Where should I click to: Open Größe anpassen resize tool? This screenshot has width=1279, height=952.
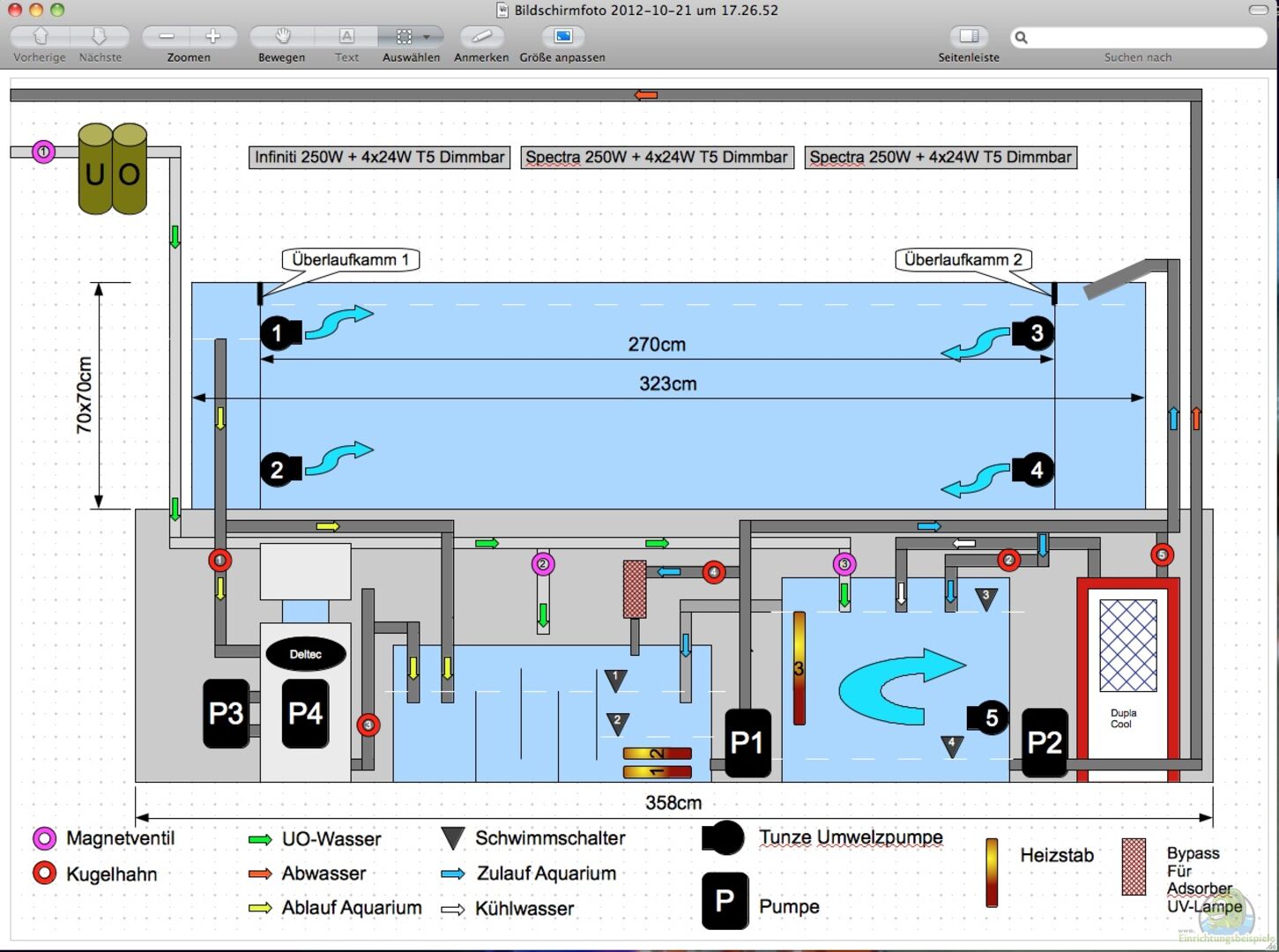[x=562, y=37]
